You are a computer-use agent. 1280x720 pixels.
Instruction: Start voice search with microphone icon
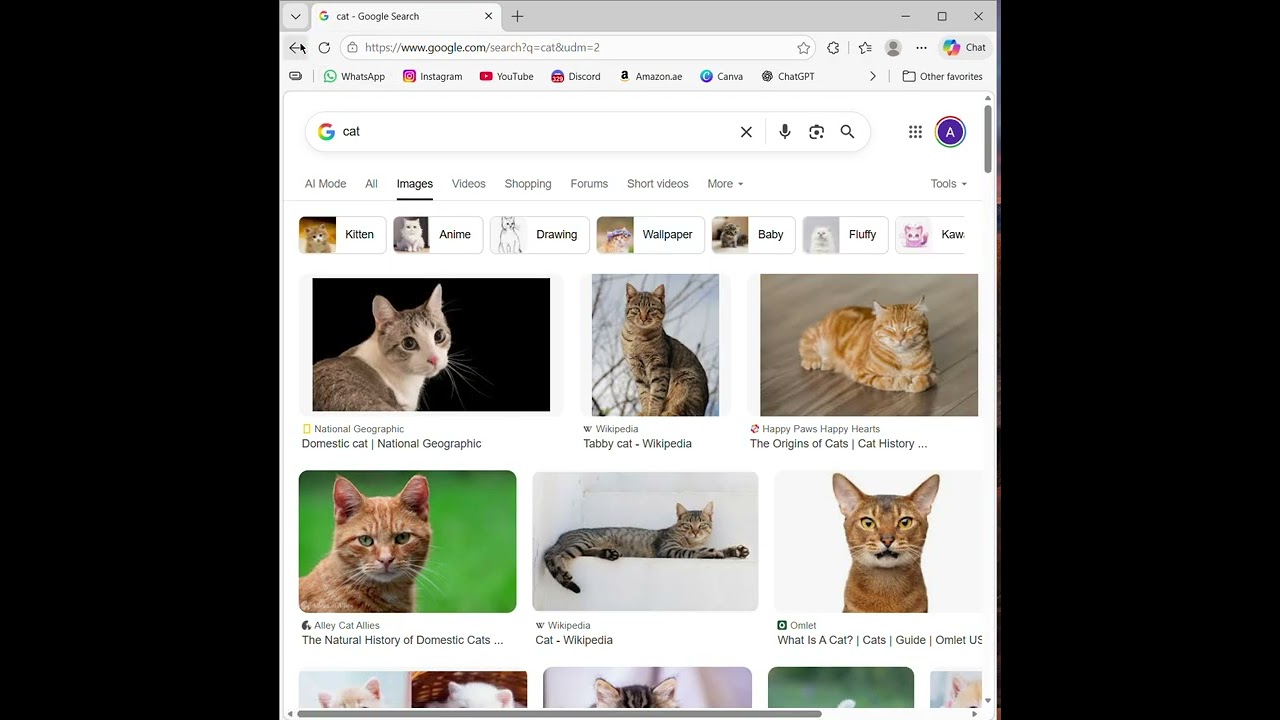pos(785,132)
